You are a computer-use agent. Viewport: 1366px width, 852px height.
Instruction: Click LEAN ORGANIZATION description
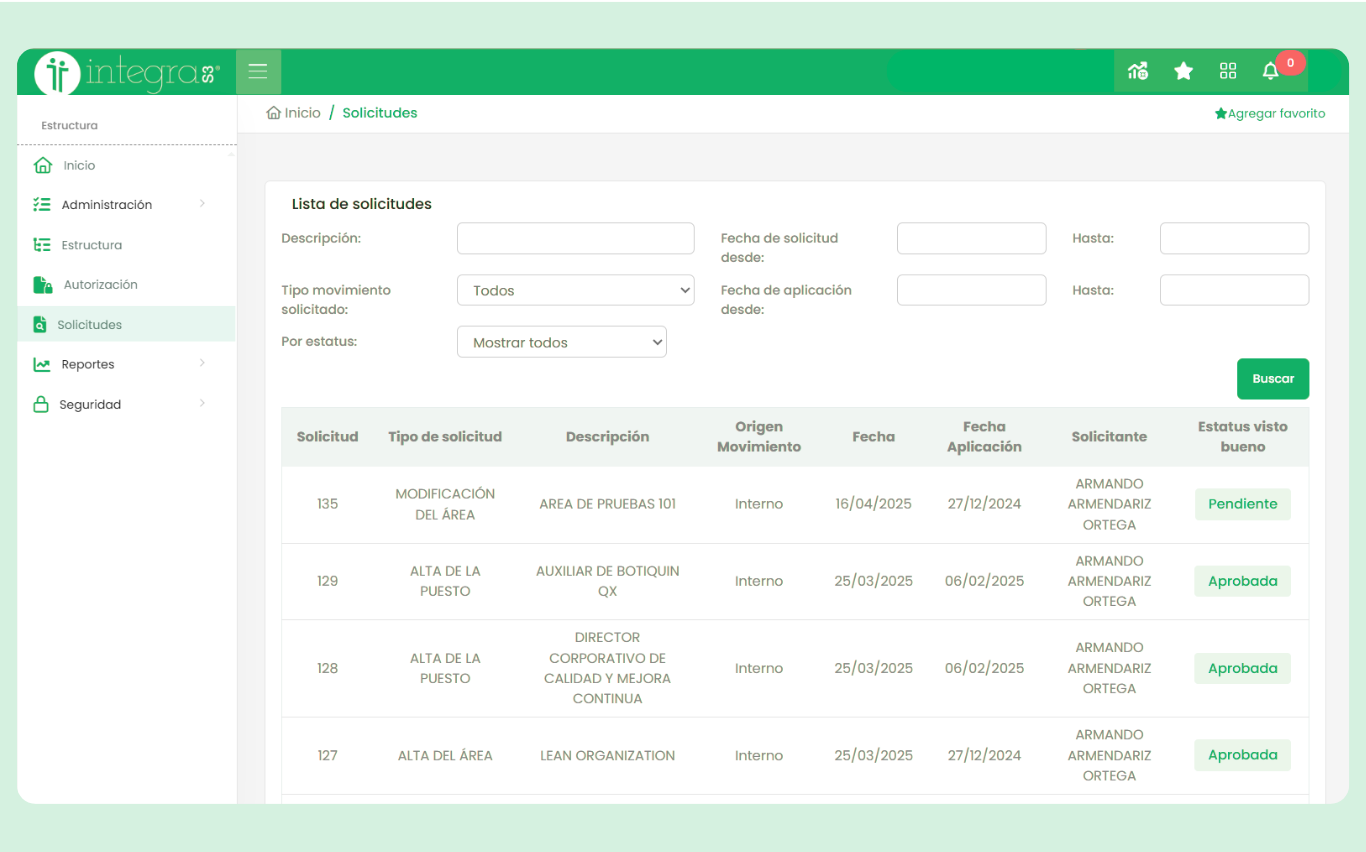(607, 755)
